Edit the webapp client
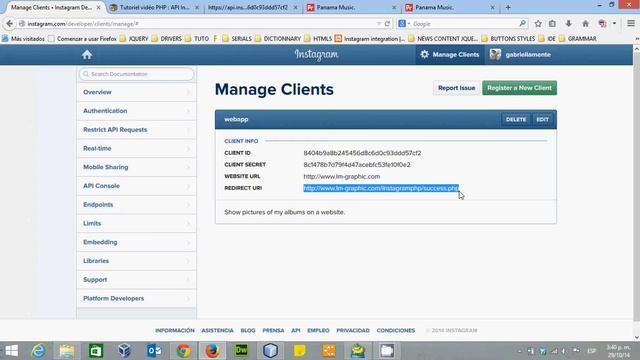The height and width of the screenshot is (360, 640). [542, 120]
